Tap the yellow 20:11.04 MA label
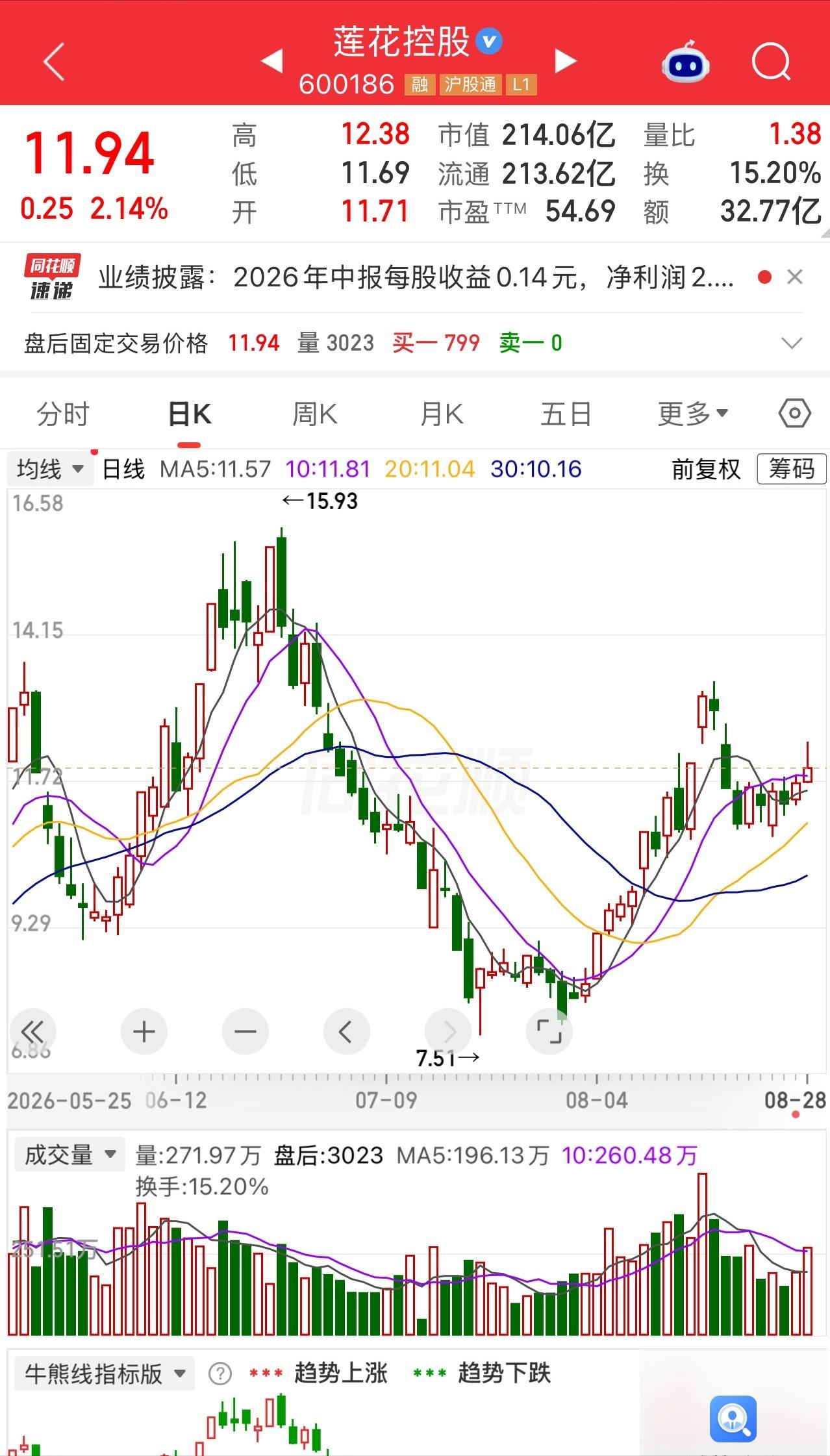 point(429,469)
